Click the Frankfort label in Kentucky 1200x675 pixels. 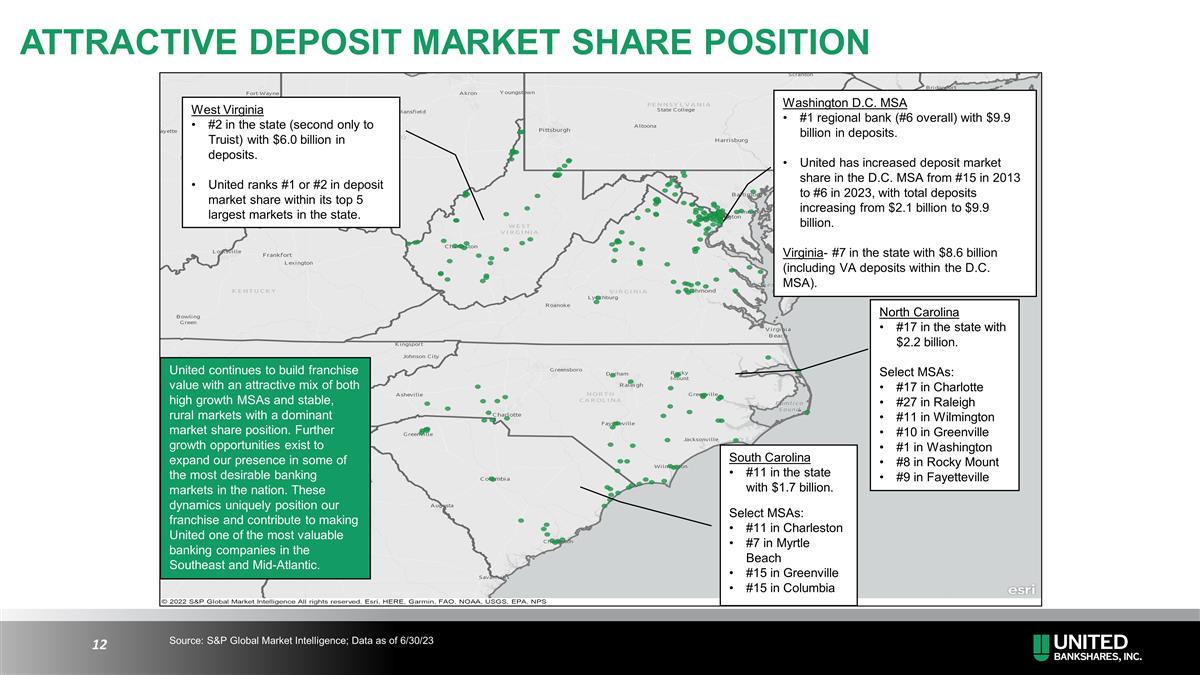pos(277,255)
